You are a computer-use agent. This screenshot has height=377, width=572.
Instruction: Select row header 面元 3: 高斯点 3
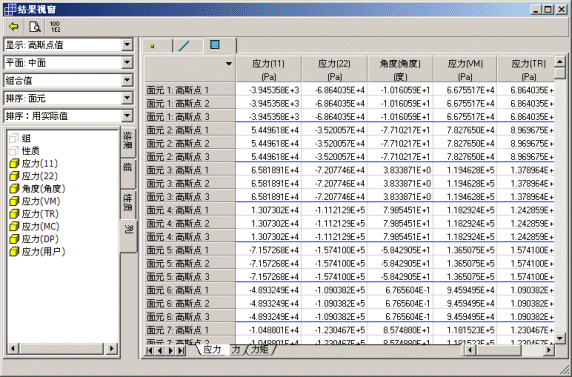pyautogui.click(x=190, y=196)
